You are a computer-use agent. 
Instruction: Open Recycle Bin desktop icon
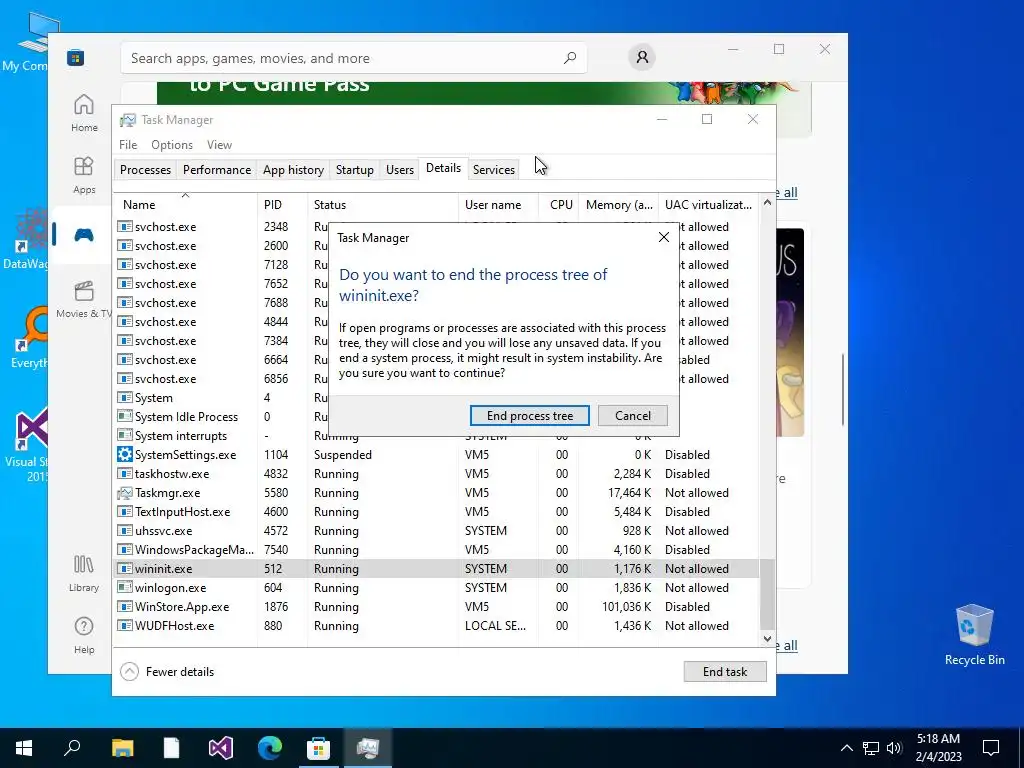click(x=974, y=634)
